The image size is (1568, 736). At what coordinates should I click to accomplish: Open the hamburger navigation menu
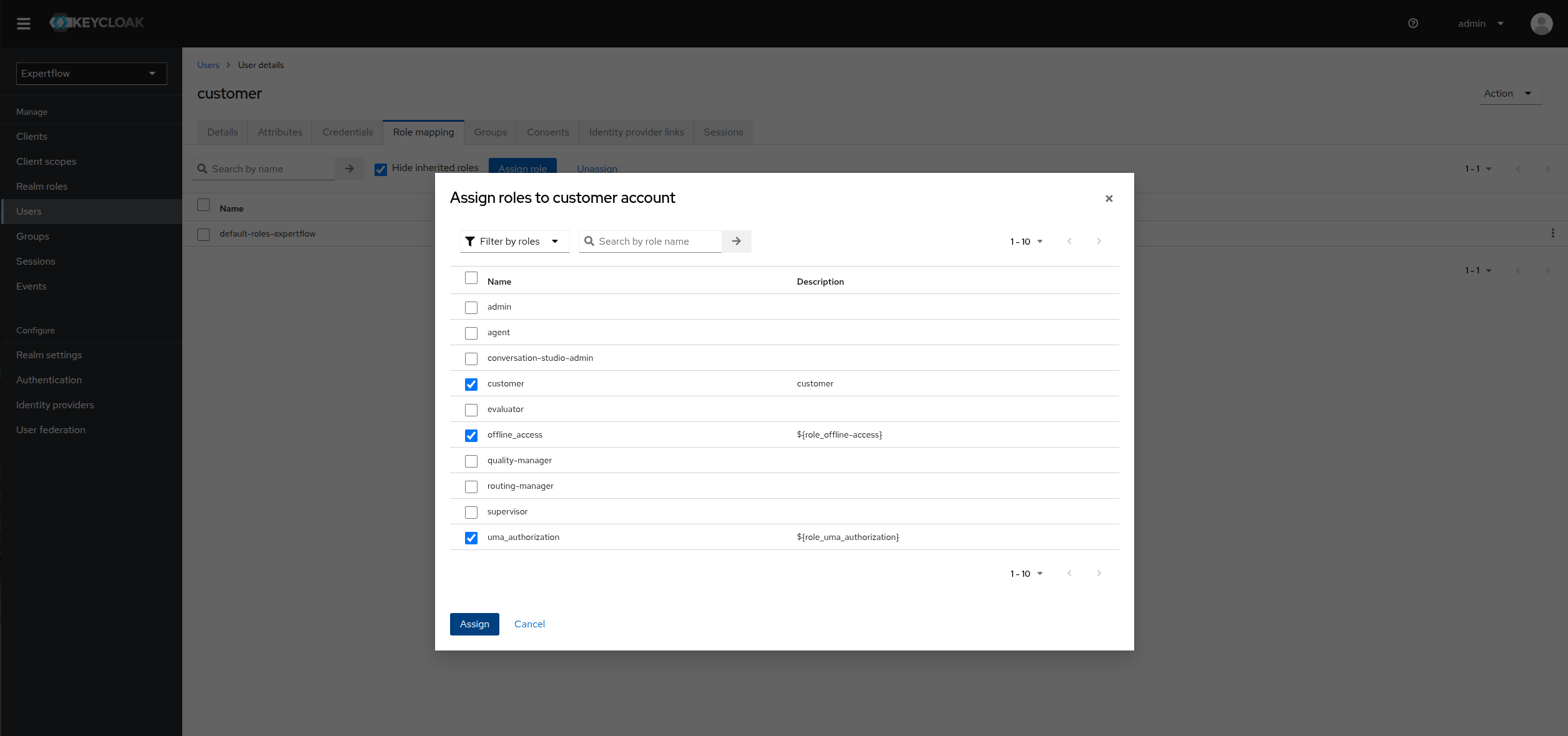tap(24, 24)
